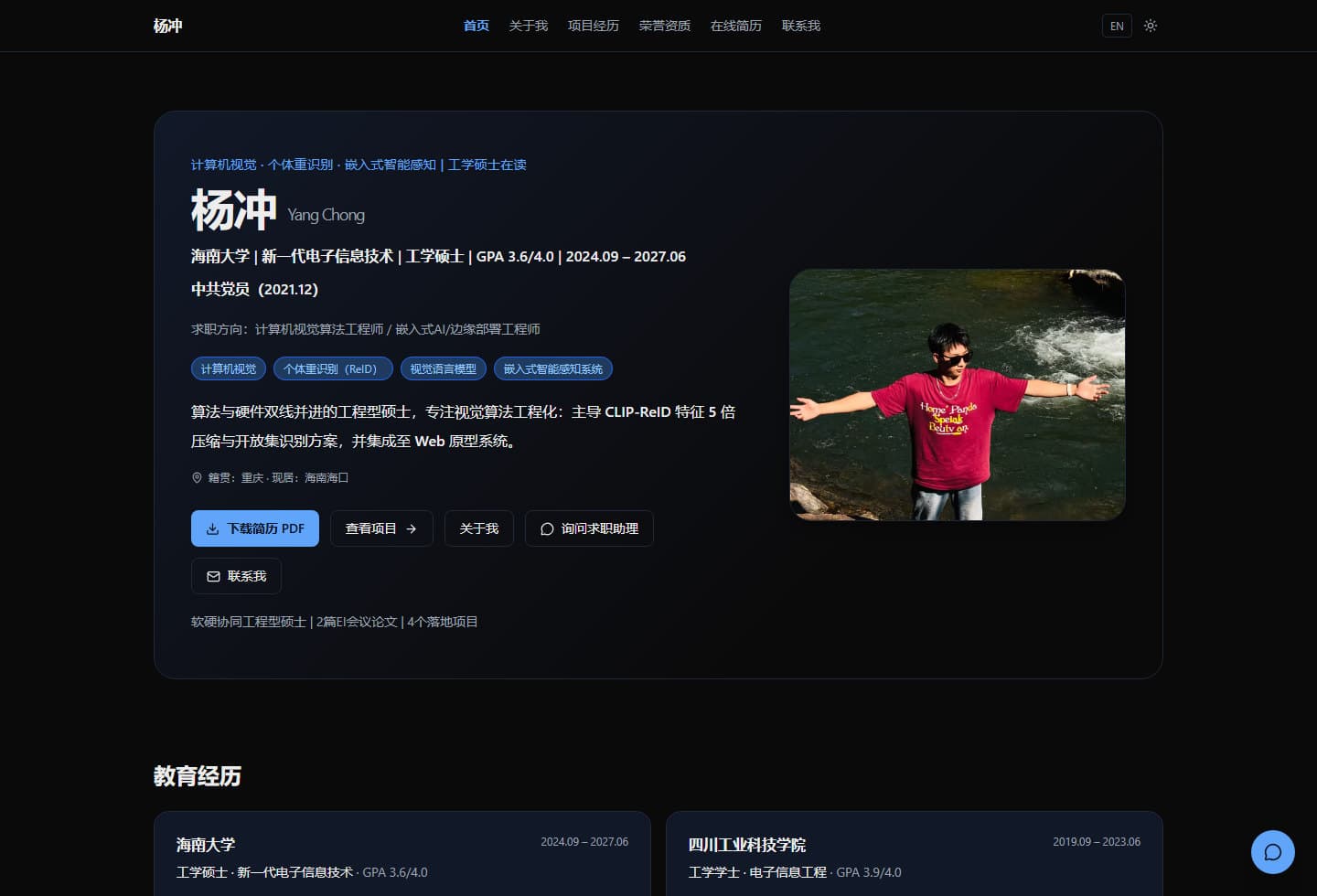The width and height of the screenshot is (1317, 896).
Task: Open the profile photo of the man
Action: (x=958, y=395)
